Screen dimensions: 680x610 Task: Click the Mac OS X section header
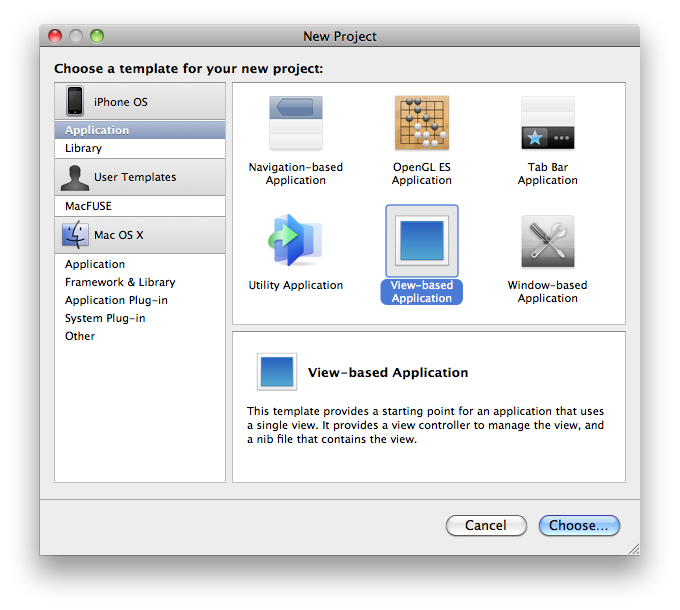140,235
